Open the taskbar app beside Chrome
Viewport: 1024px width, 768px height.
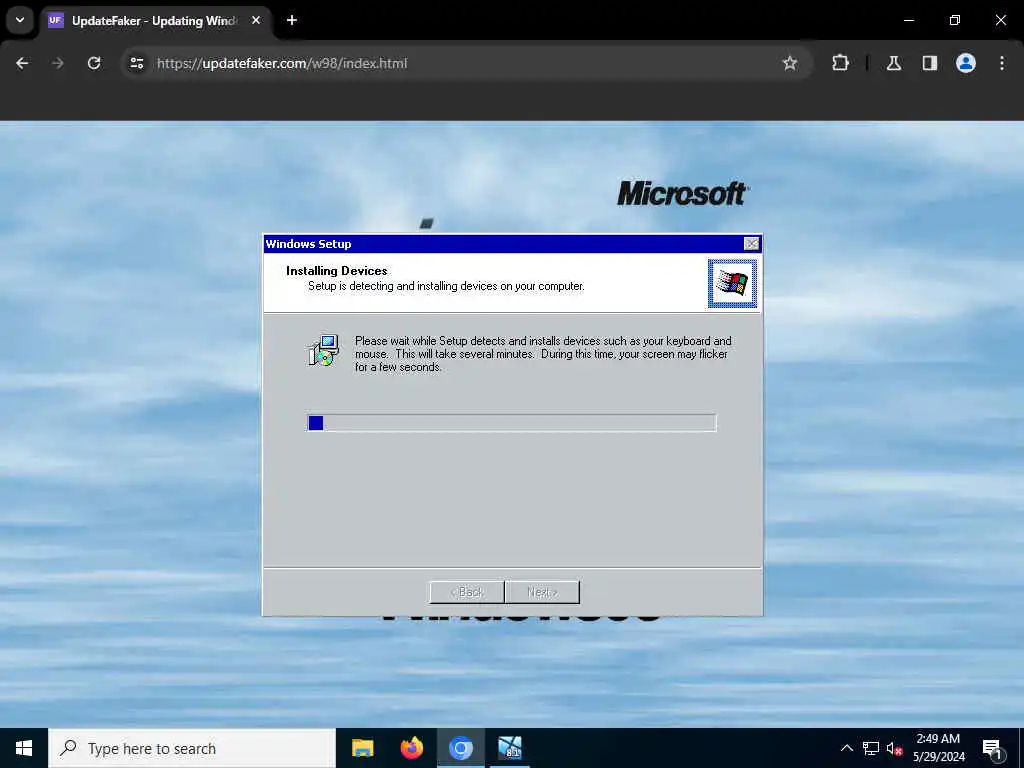(x=509, y=748)
